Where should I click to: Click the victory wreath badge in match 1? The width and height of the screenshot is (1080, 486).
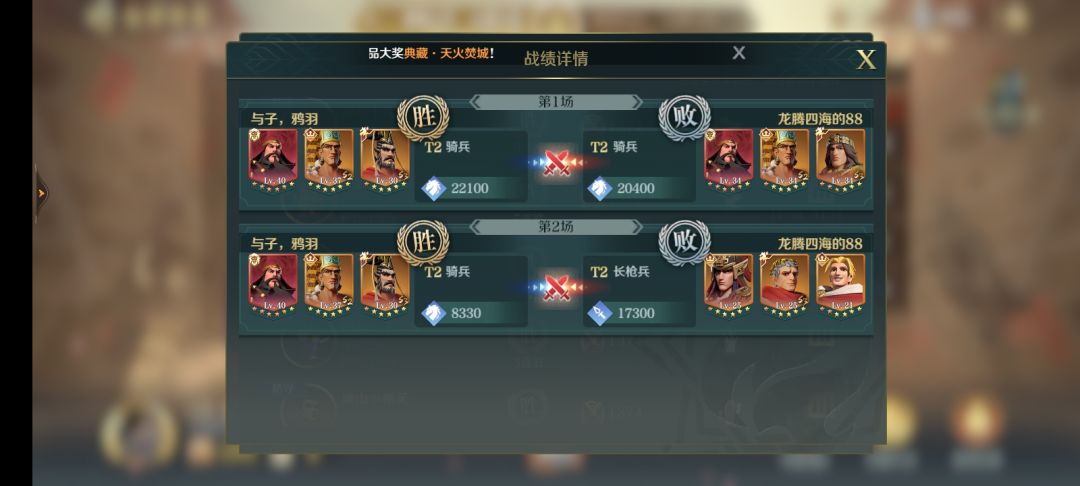tap(423, 118)
